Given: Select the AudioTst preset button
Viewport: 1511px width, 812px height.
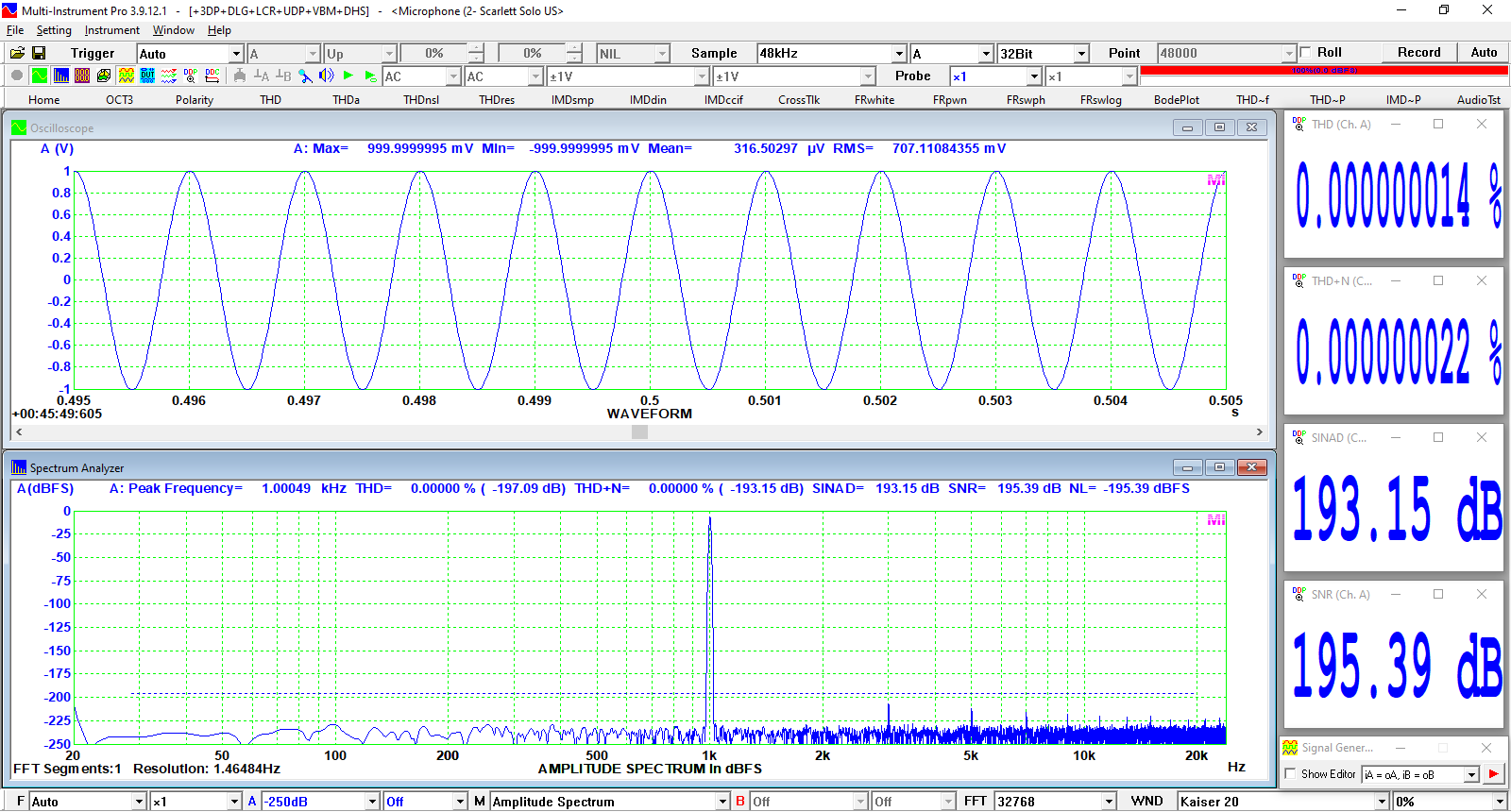Looking at the screenshot, I should coord(1478,100).
